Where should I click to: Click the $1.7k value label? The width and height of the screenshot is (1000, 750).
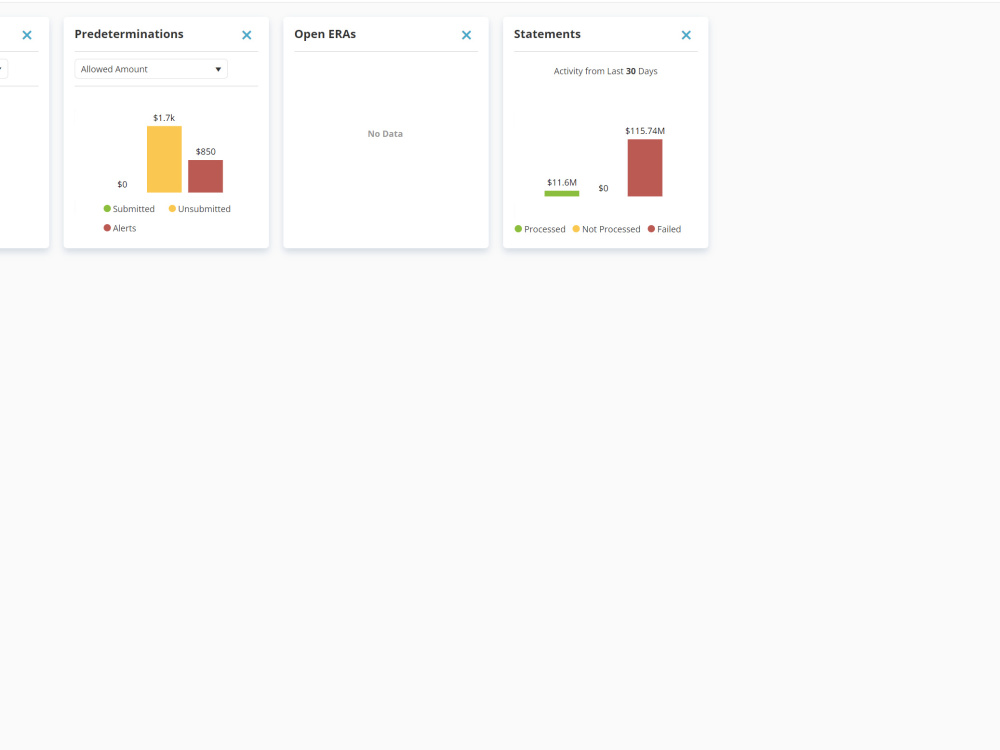click(164, 117)
